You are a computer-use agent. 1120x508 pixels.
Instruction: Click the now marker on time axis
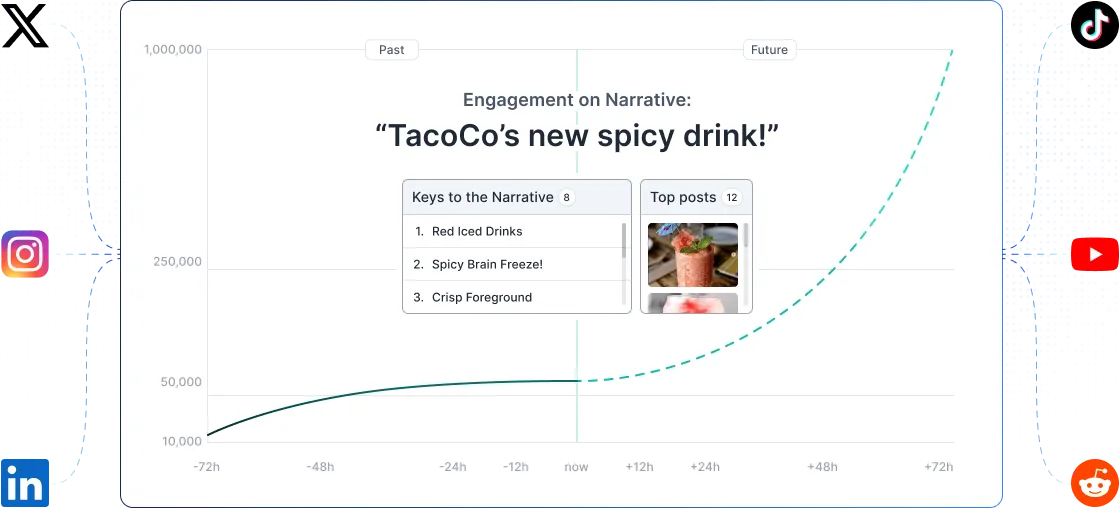[x=576, y=467]
